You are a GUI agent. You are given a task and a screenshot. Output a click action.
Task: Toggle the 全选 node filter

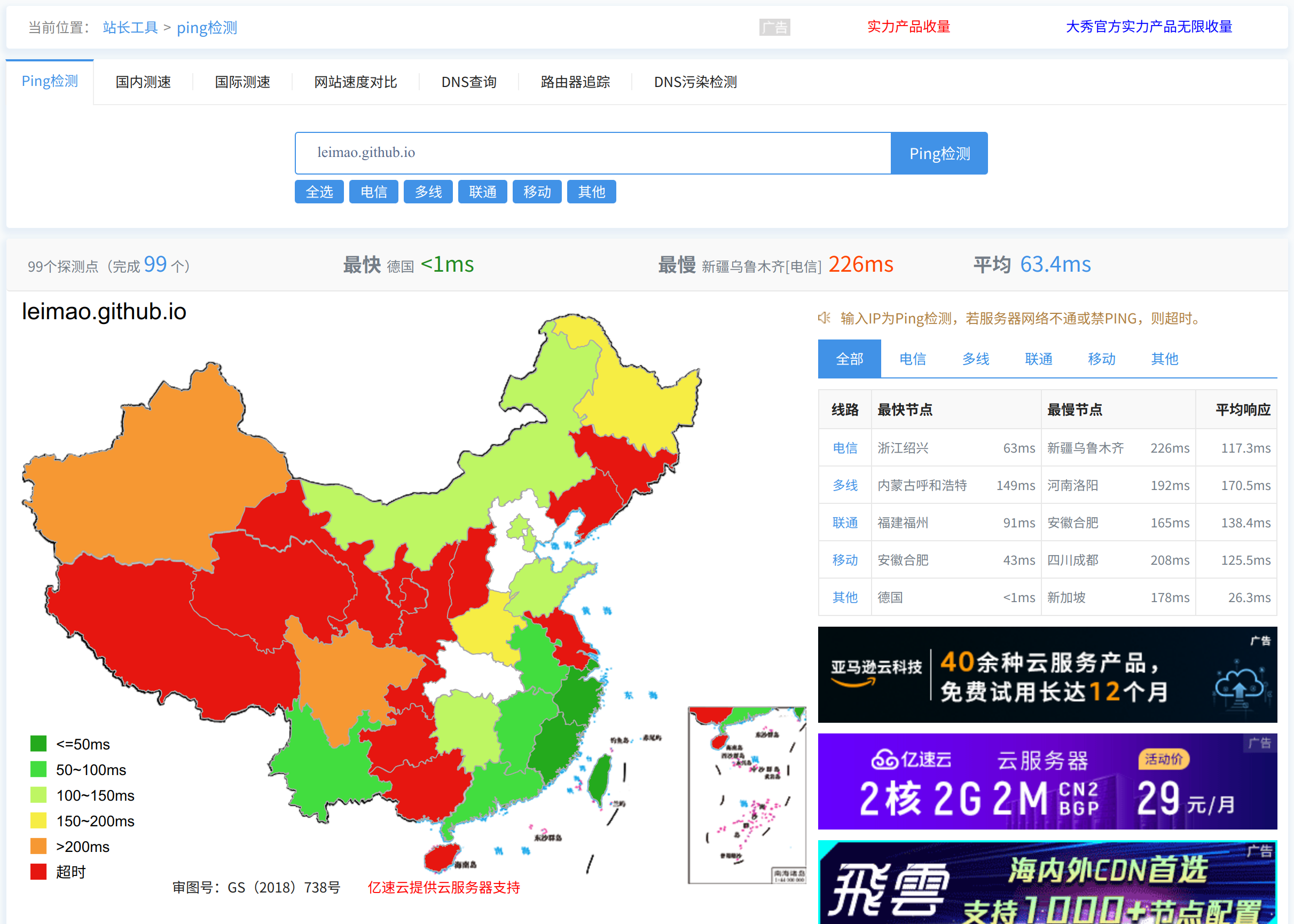pyautogui.click(x=319, y=192)
